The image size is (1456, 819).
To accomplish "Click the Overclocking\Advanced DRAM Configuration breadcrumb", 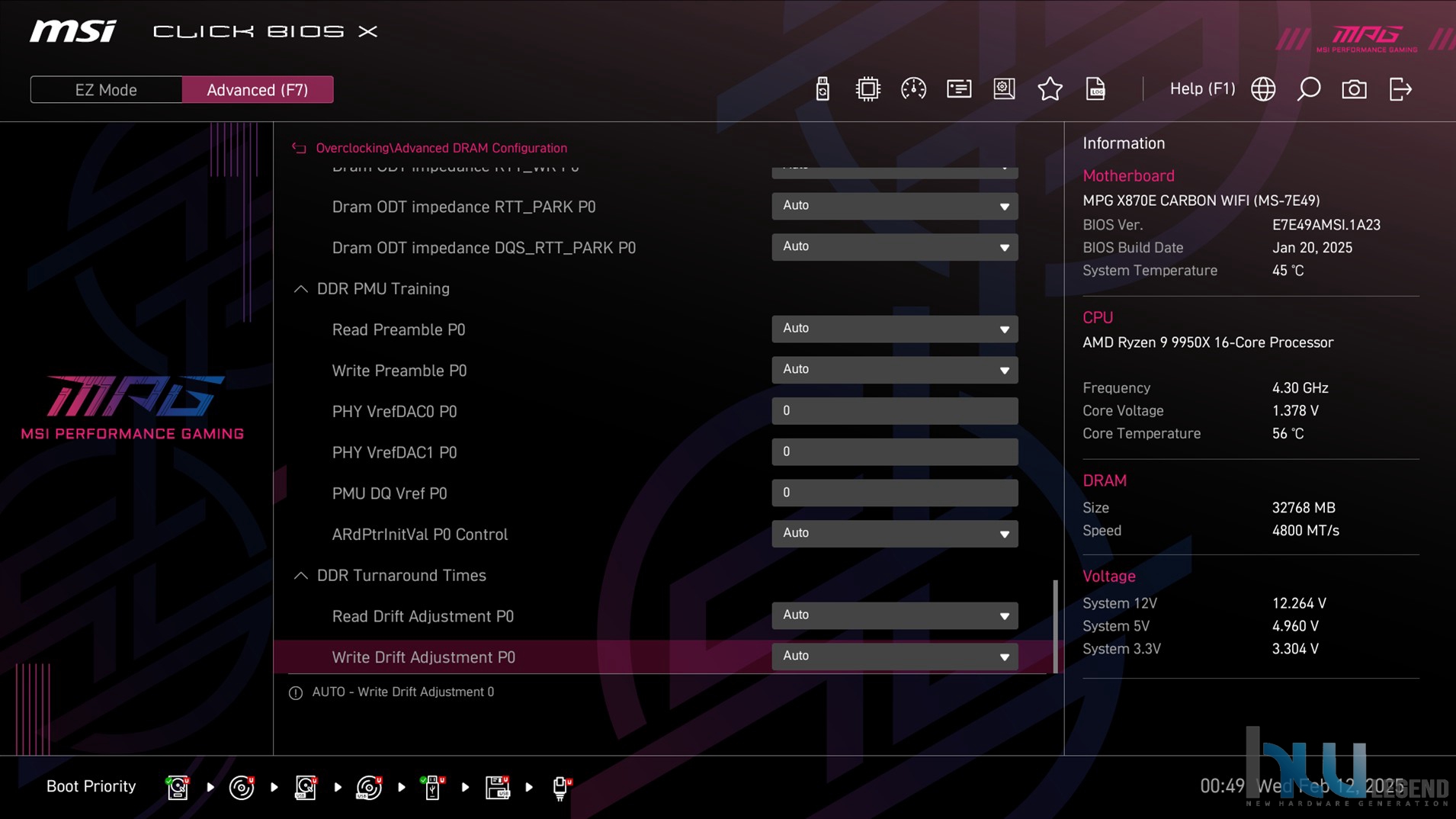I will 441,148.
